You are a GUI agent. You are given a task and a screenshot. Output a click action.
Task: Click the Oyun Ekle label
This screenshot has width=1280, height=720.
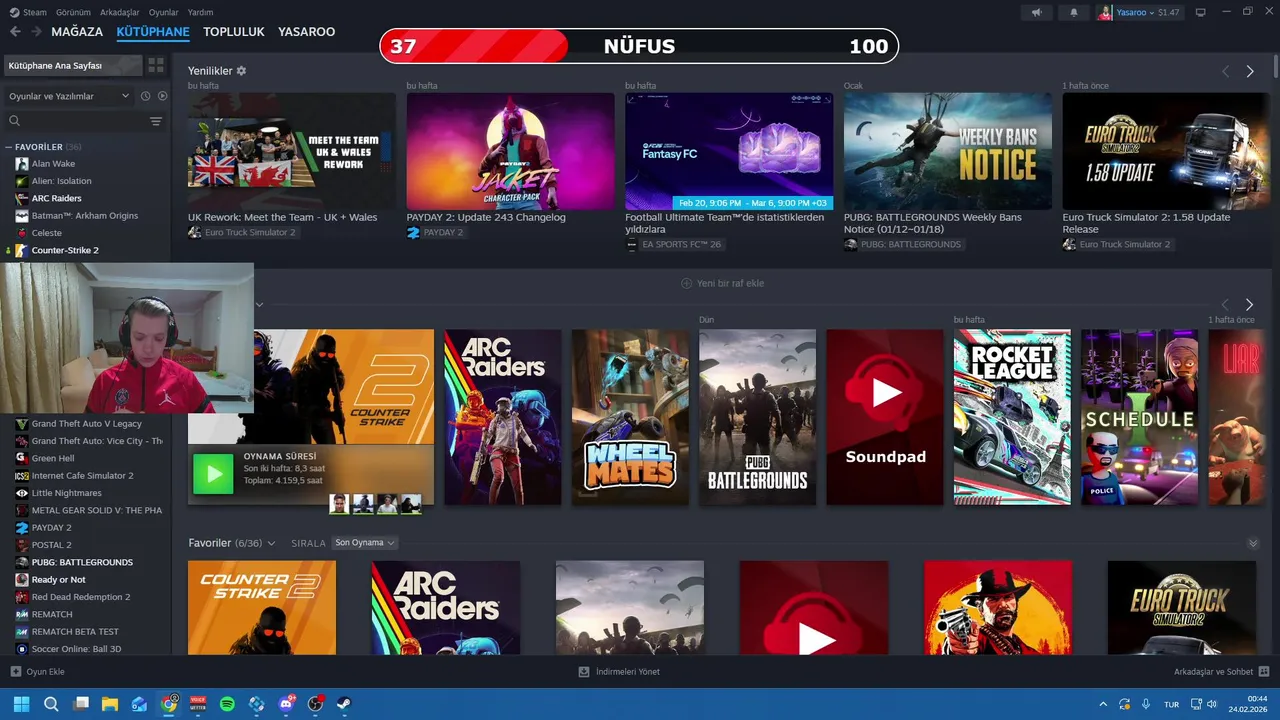click(45, 672)
